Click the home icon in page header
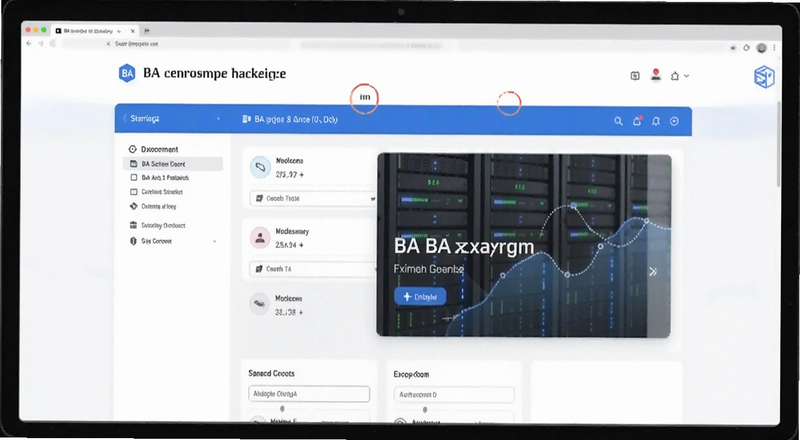The height and width of the screenshot is (440, 800). (x=675, y=76)
